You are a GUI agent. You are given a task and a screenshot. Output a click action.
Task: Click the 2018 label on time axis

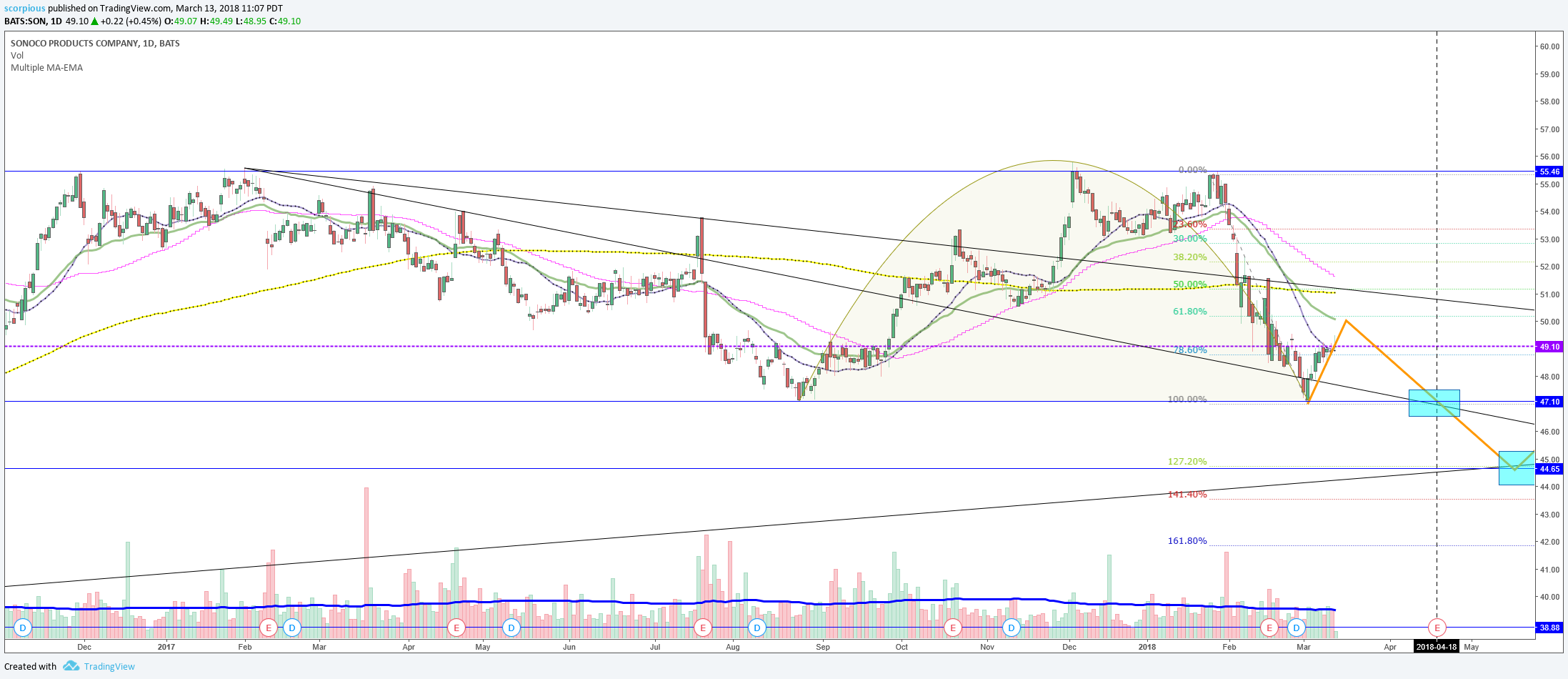pyautogui.click(x=1147, y=647)
